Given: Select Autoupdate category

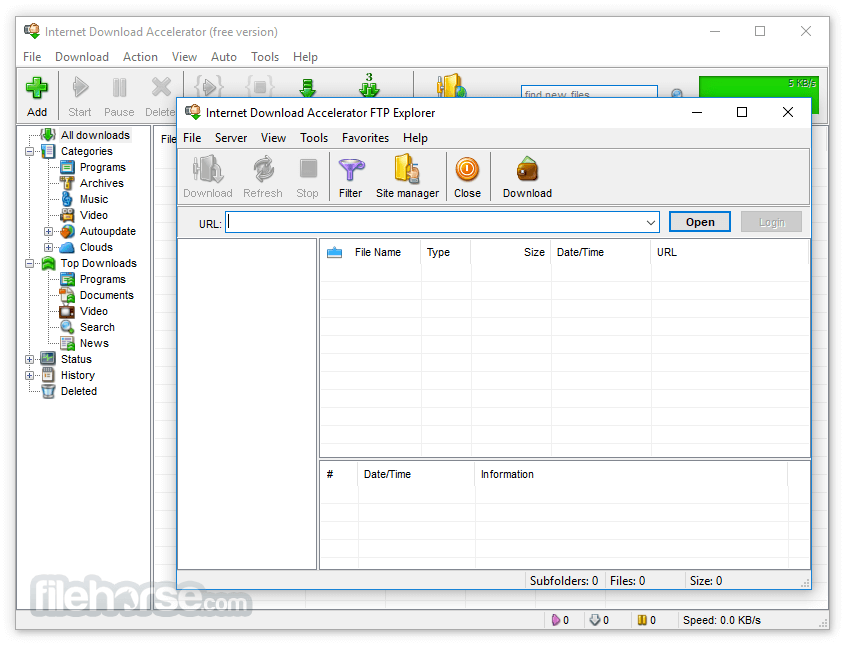Looking at the screenshot, I should tap(108, 231).
